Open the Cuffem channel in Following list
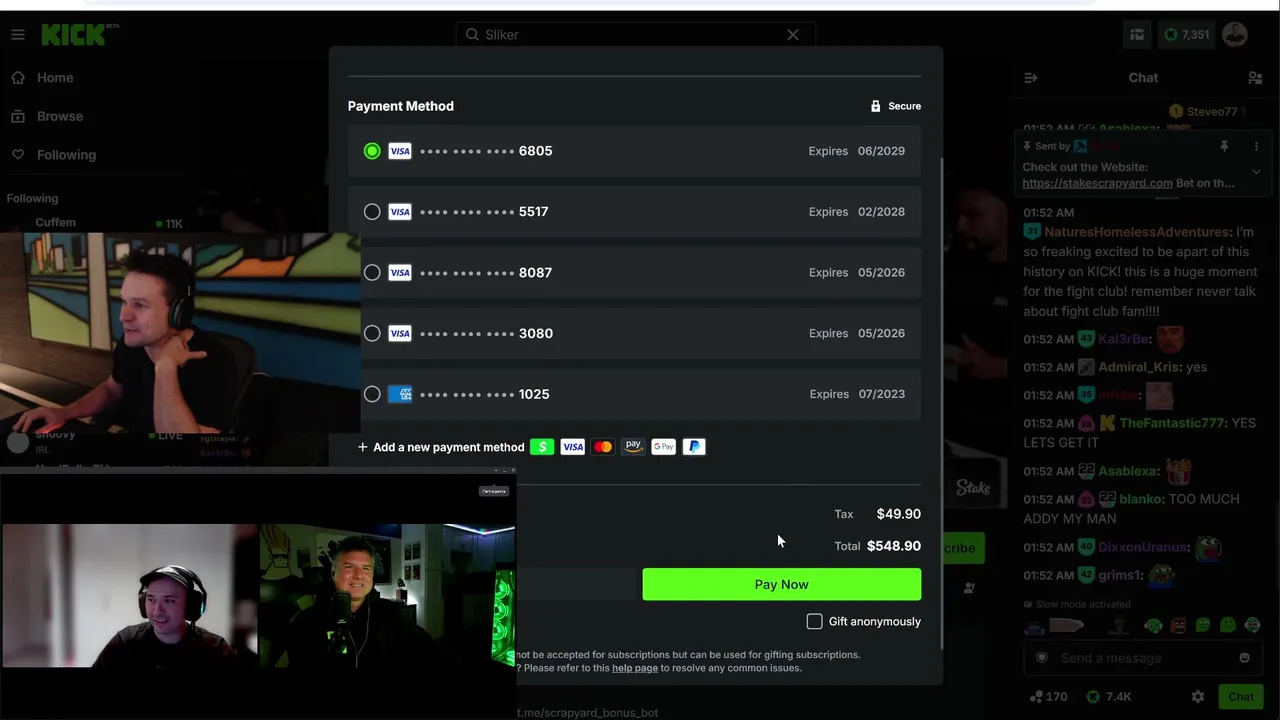1280x720 pixels. 56,223
